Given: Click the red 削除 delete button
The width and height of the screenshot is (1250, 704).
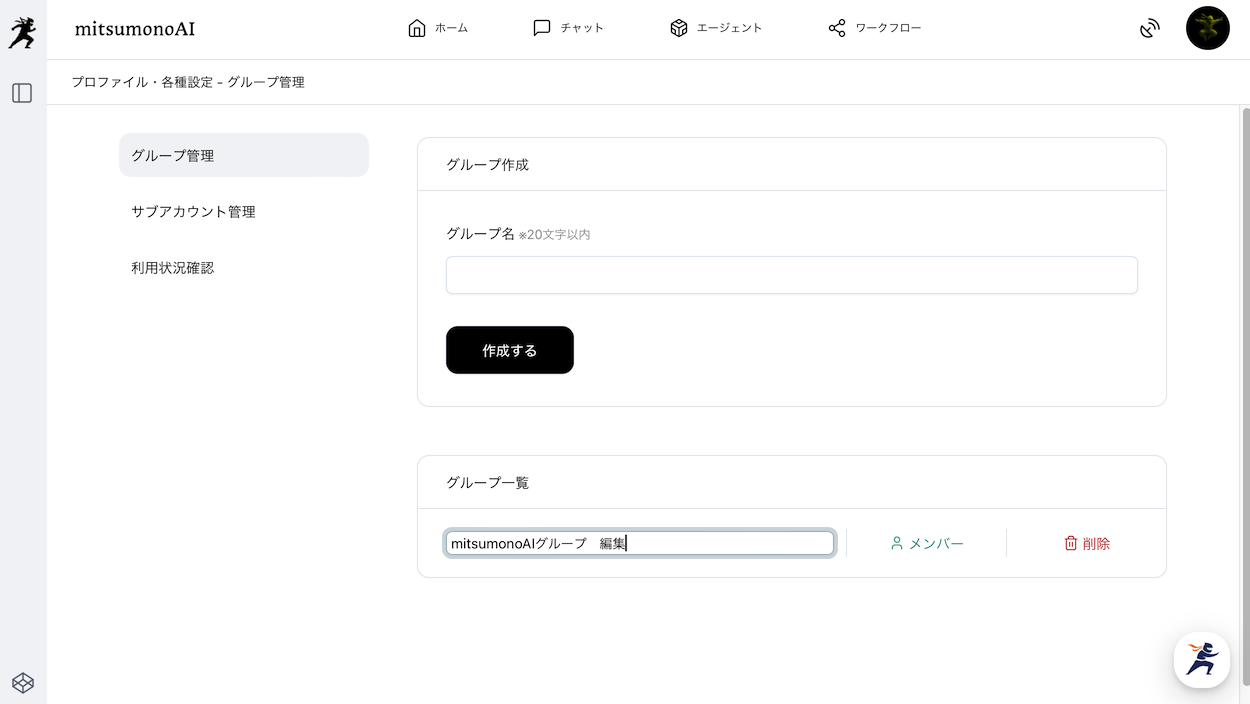Looking at the screenshot, I should (x=1087, y=543).
